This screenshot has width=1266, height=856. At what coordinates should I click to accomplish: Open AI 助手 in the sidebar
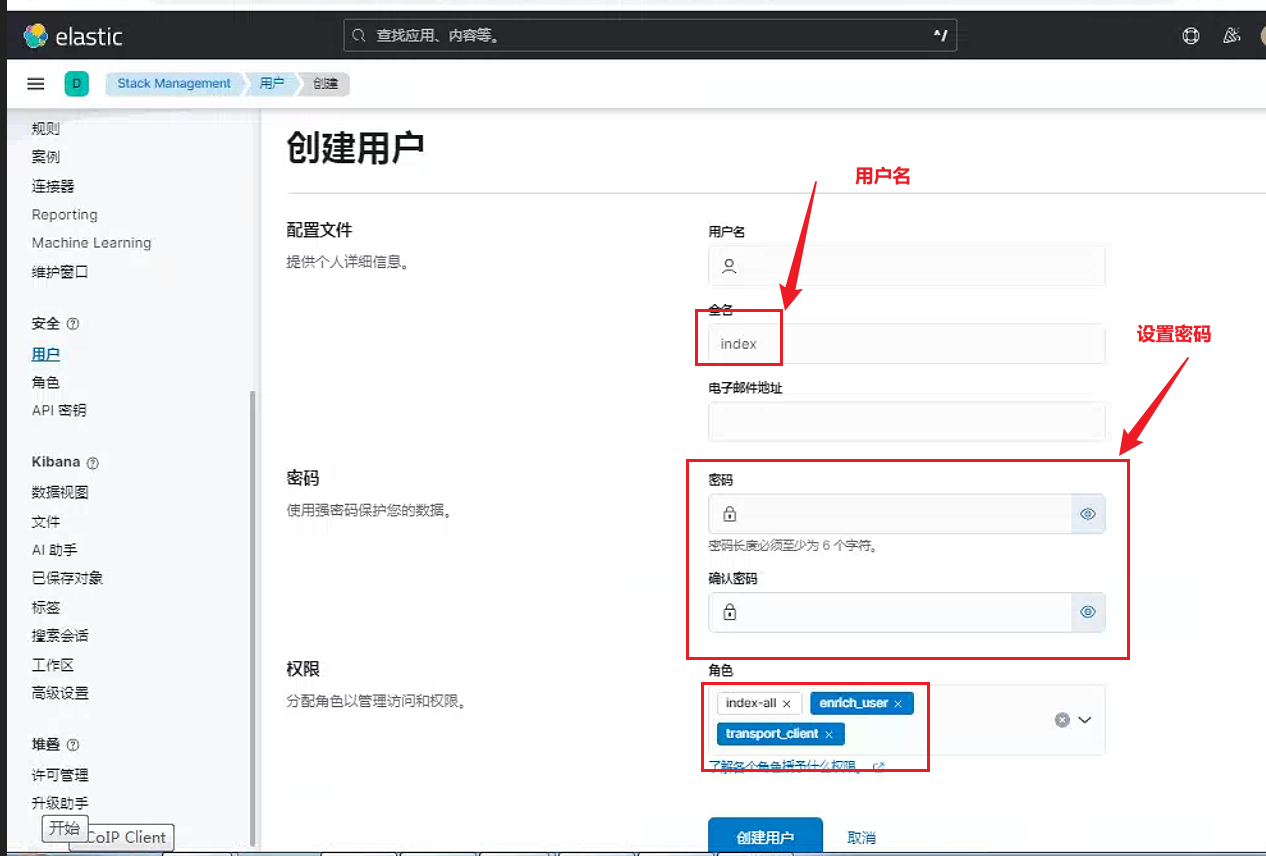pyautogui.click(x=54, y=550)
